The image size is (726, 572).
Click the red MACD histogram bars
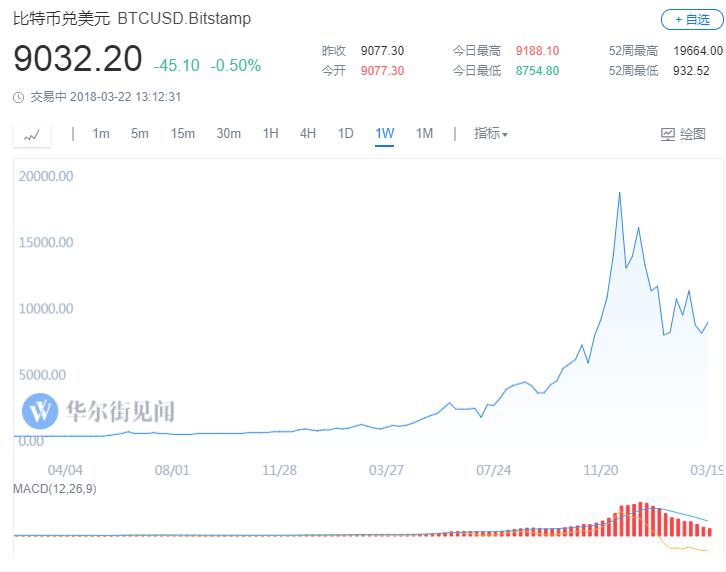[x=640, y=520]
